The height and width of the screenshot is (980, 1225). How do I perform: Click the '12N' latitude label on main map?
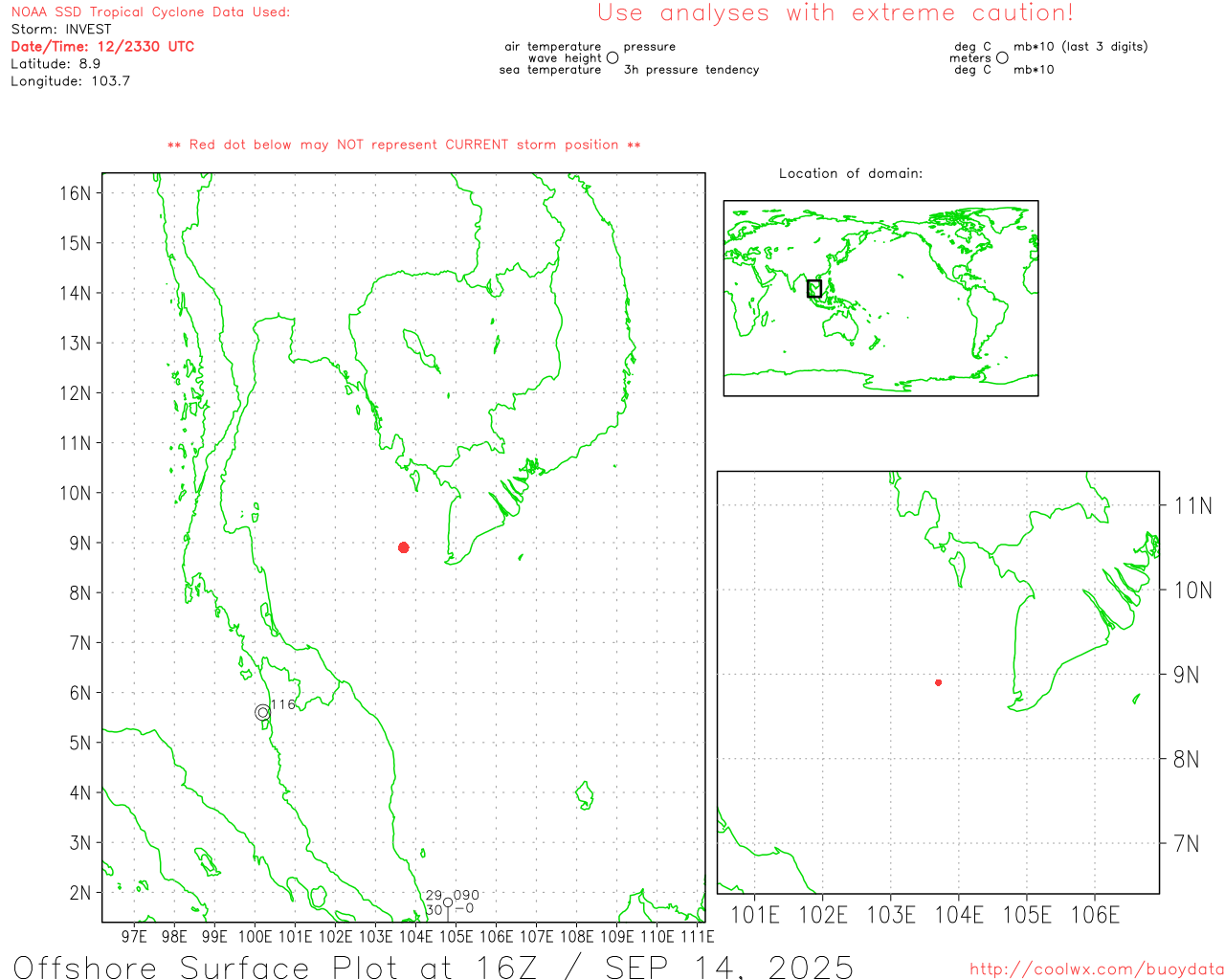click(75, 393)
